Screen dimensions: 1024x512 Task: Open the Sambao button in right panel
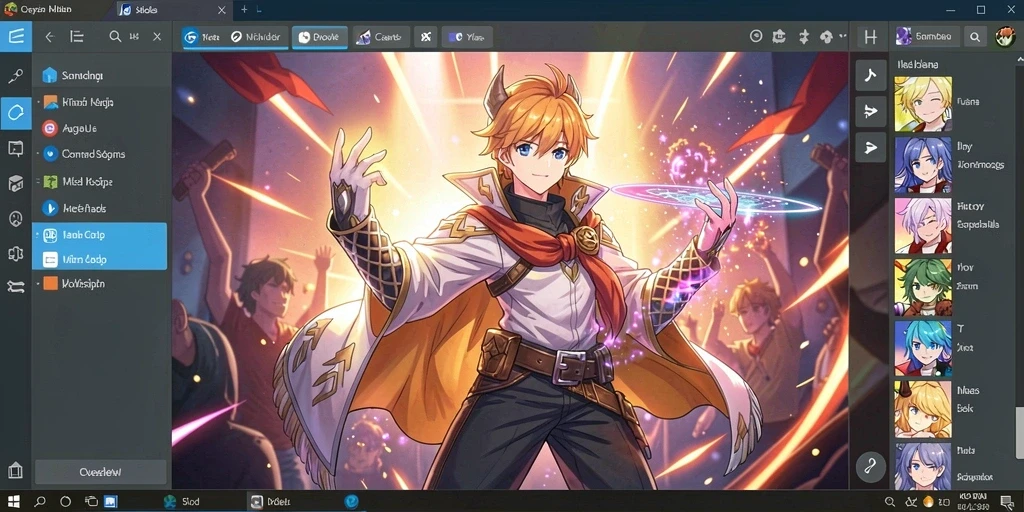click(x=927, y=37)
